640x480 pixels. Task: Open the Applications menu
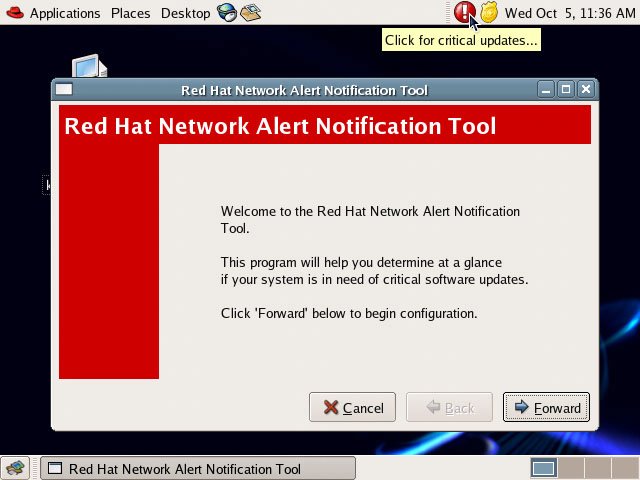click(65, 13)
